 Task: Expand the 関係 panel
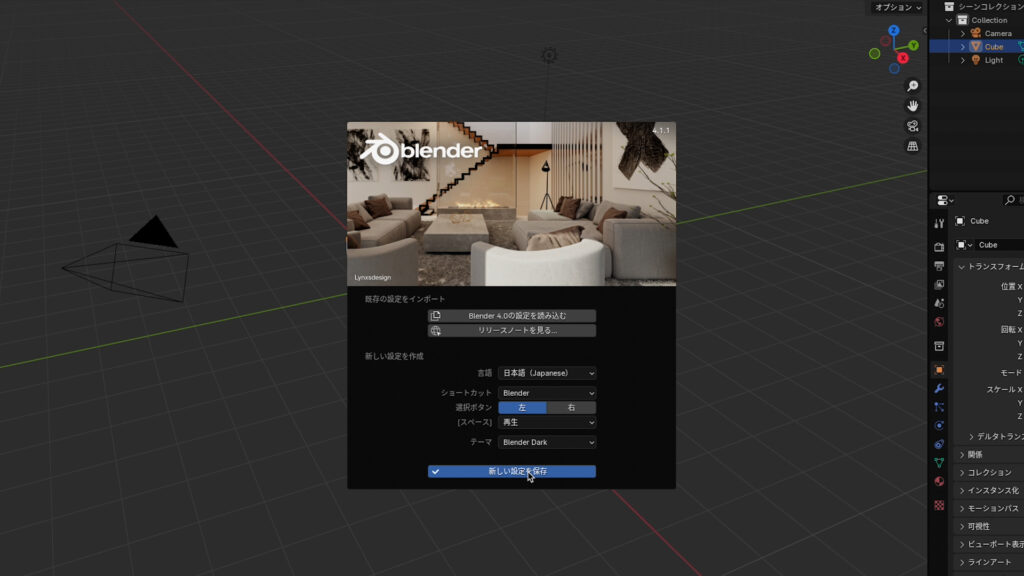coord(962,455)
